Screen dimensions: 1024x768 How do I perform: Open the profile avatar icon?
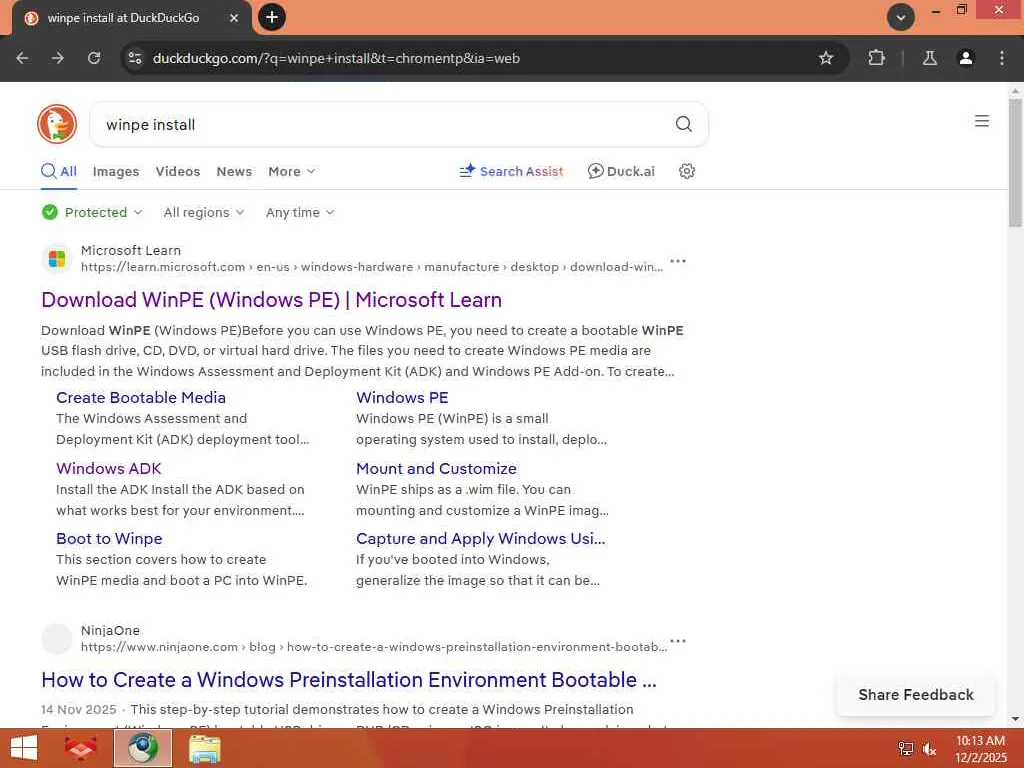[x=965, y=58]
